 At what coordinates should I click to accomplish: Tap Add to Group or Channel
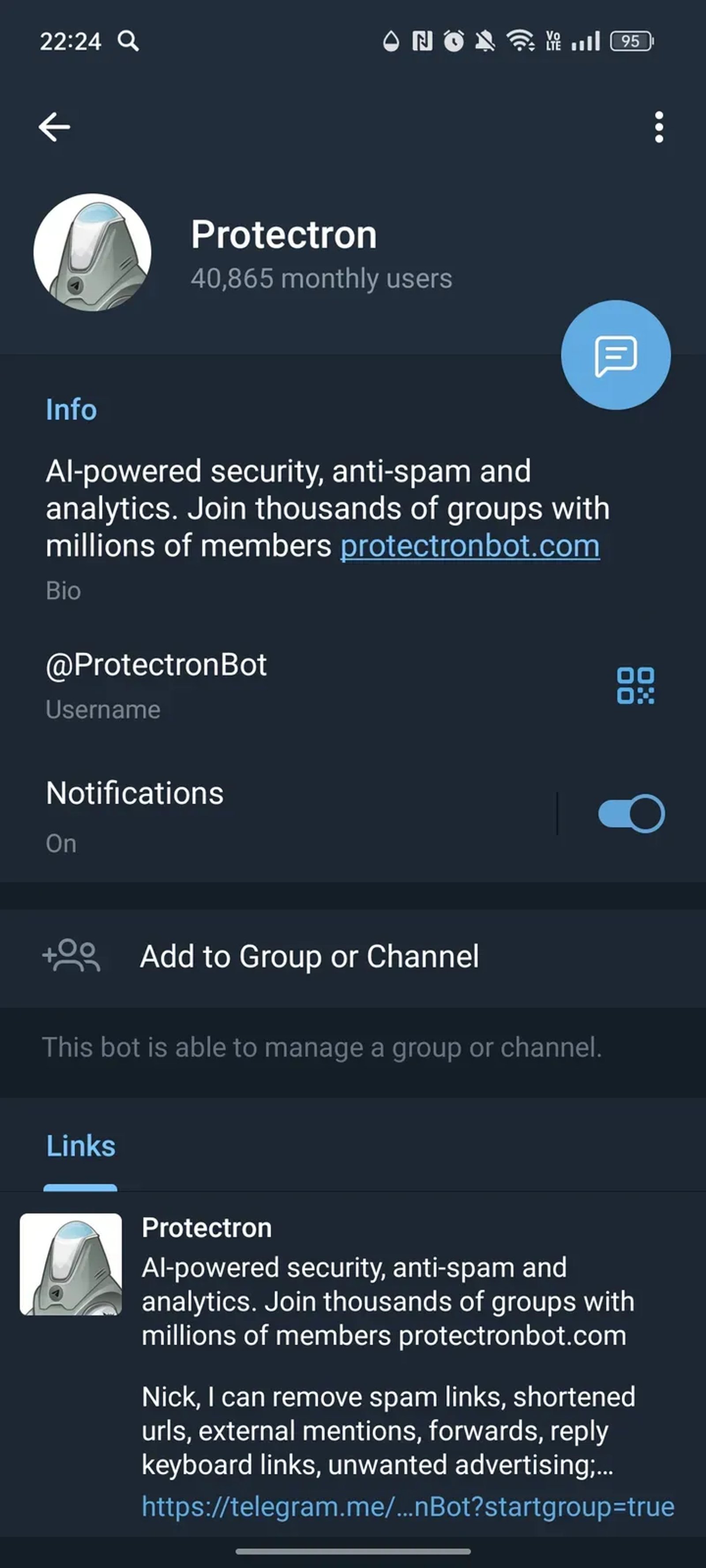pos(309,956)
